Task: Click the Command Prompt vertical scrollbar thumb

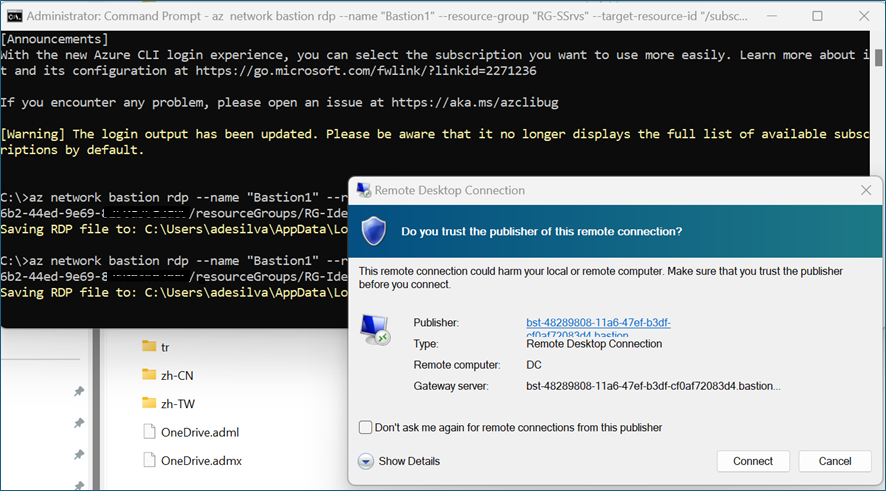Action: coord(878,58)
